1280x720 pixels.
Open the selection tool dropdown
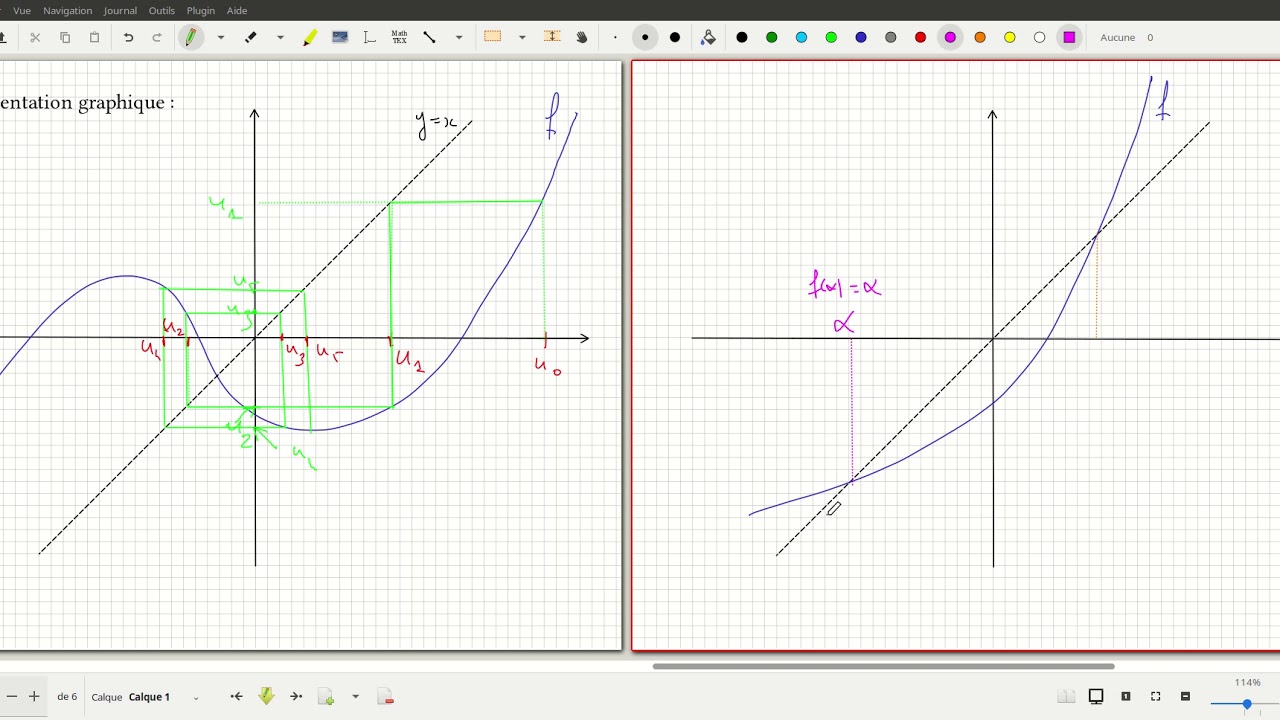click(522, 37)
